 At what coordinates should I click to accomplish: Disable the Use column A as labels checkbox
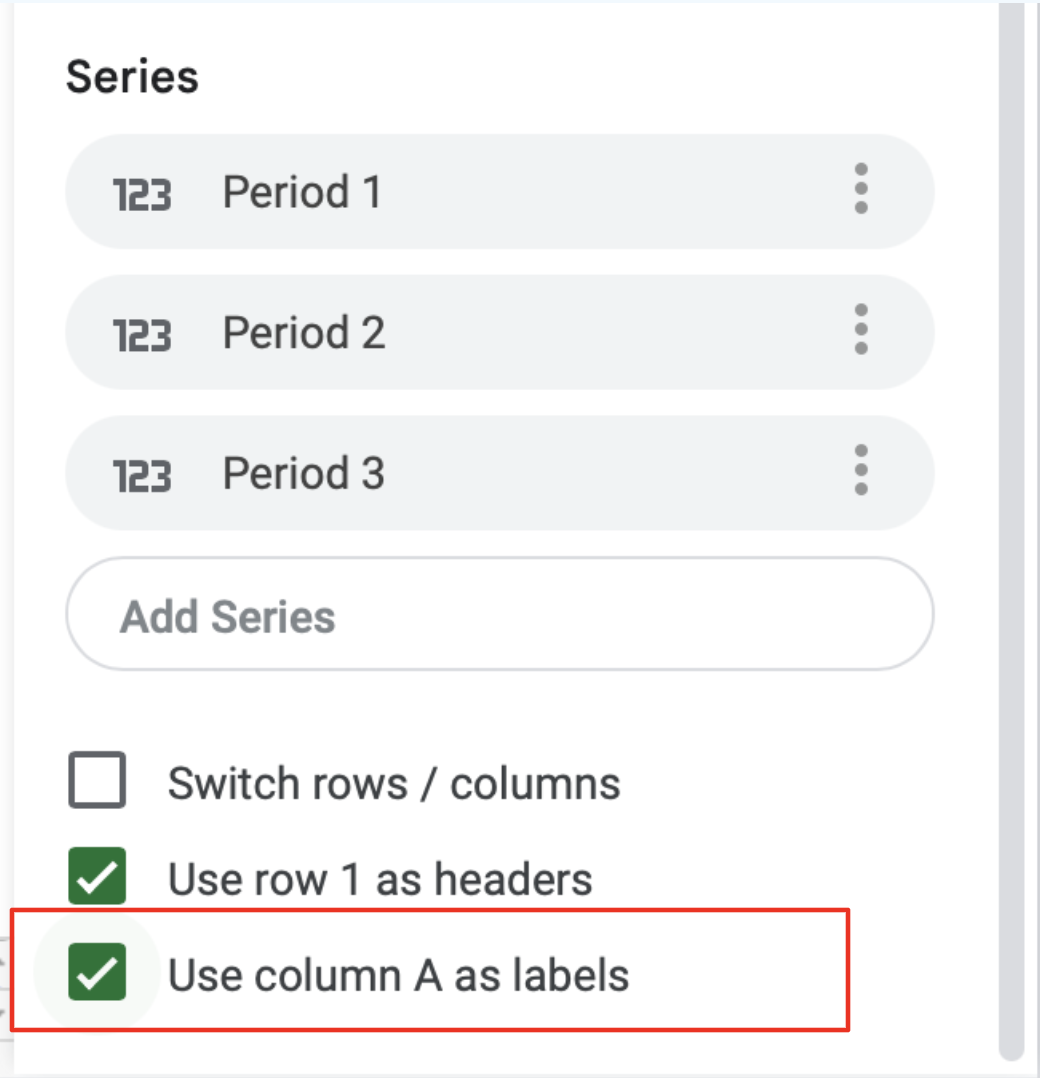(x=97, y=972)
